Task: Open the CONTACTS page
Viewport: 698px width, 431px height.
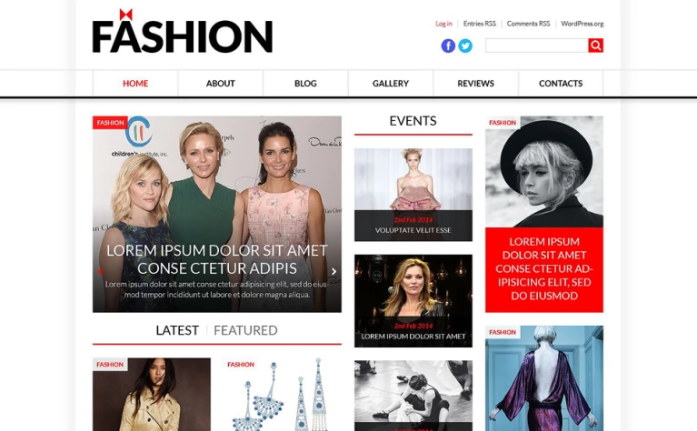Action: click(560, 83)
